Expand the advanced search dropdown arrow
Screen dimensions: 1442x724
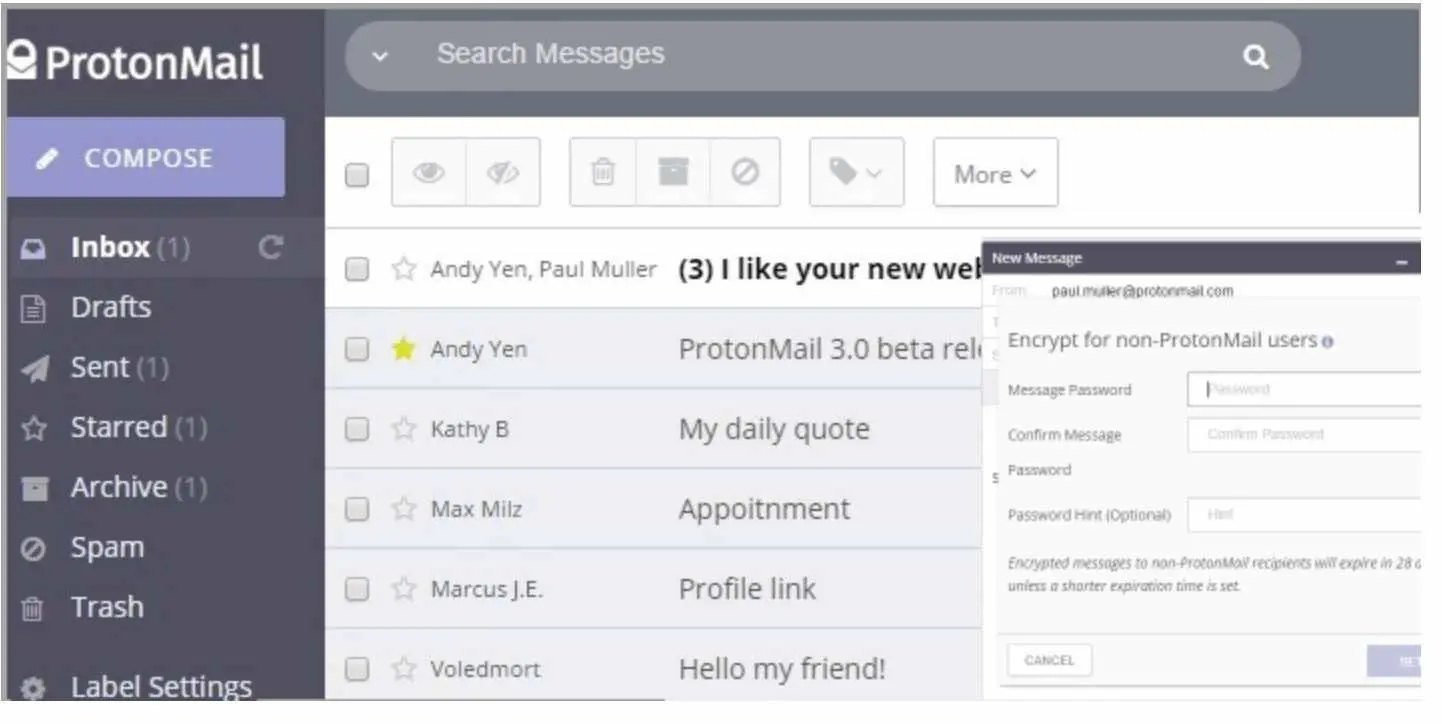pyautogui.click(x=379, y=56)
